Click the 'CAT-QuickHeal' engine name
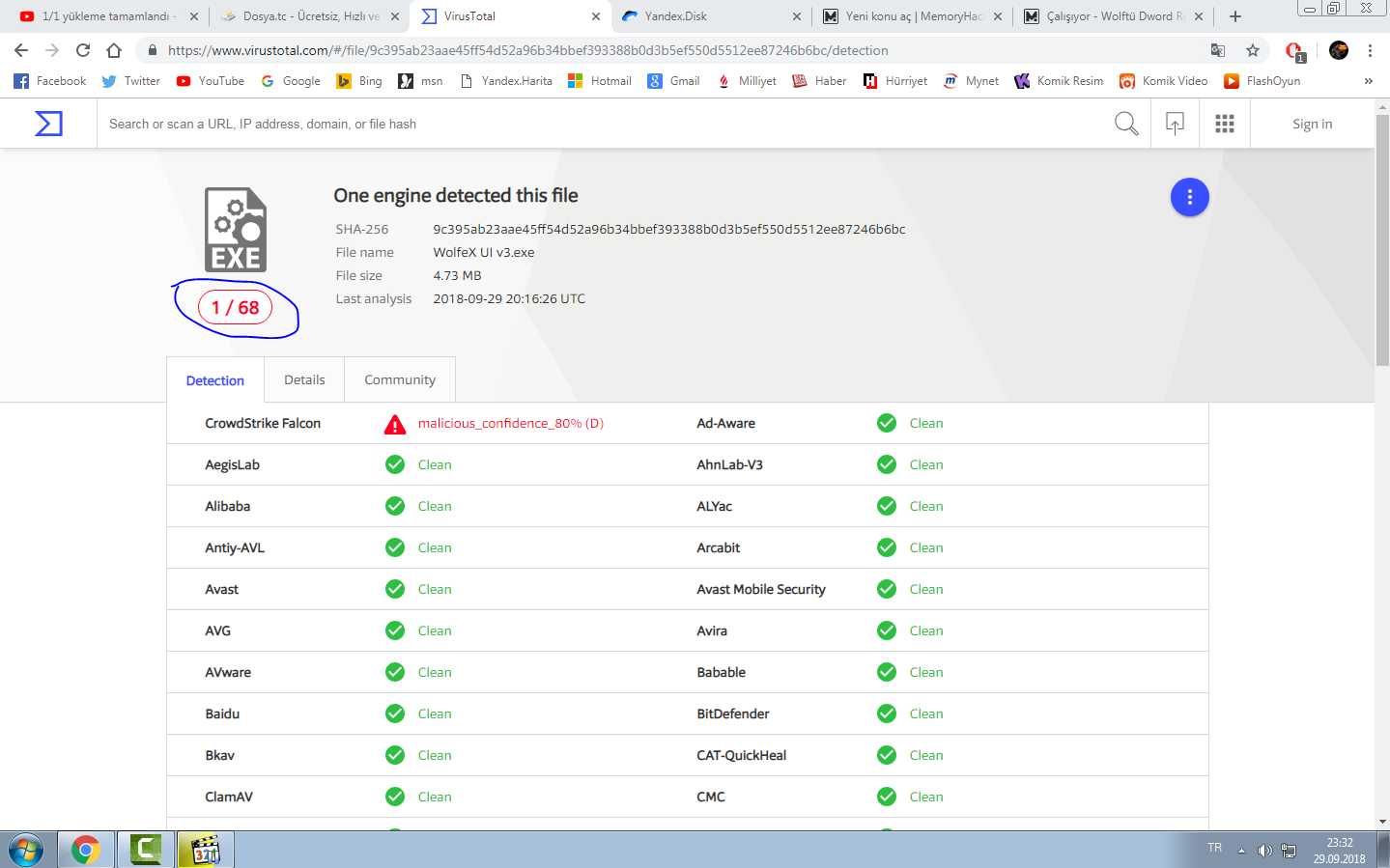This screenshot has width=1390, height=868. click(742, 755)
